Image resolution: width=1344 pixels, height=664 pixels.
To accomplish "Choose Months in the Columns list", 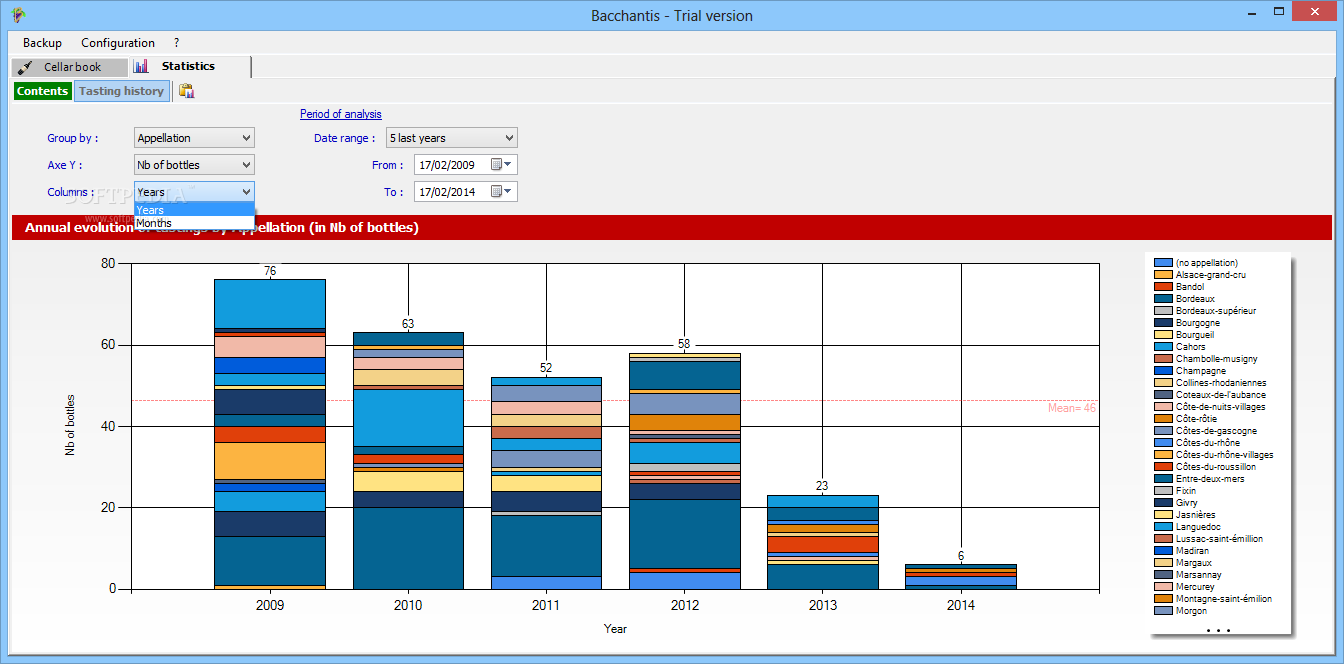I will point(194,223).
